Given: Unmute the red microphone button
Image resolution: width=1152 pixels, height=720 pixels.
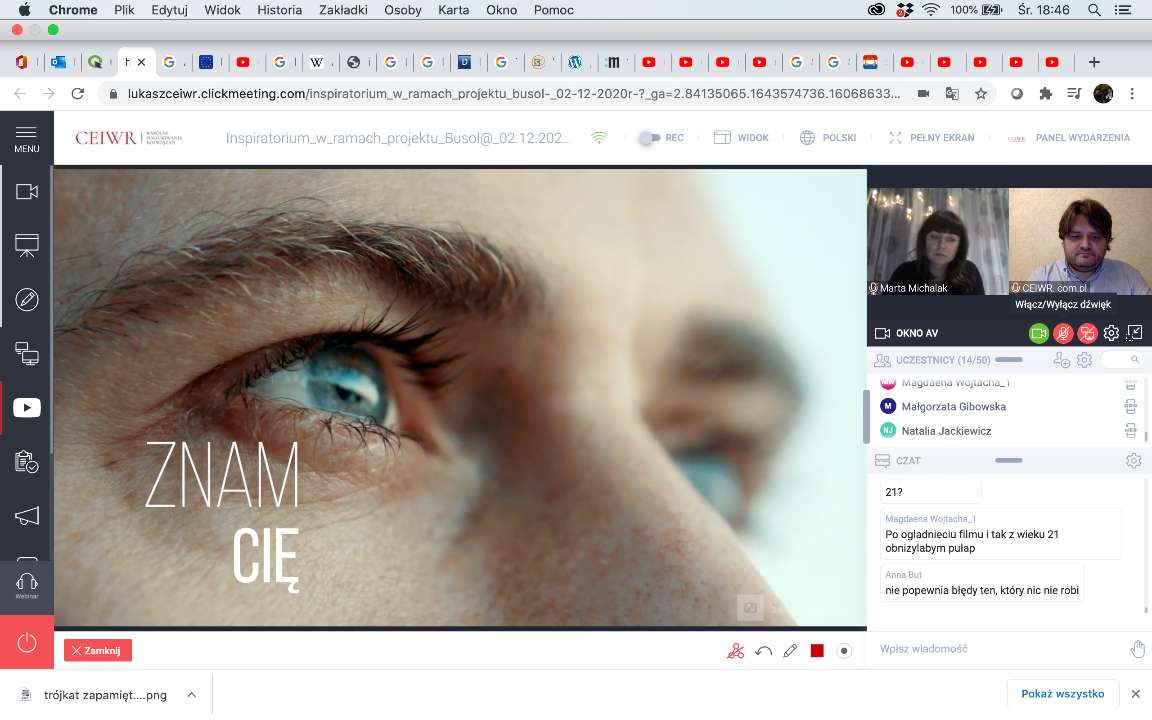Looking at the screenshot, I should point(1063,333).
